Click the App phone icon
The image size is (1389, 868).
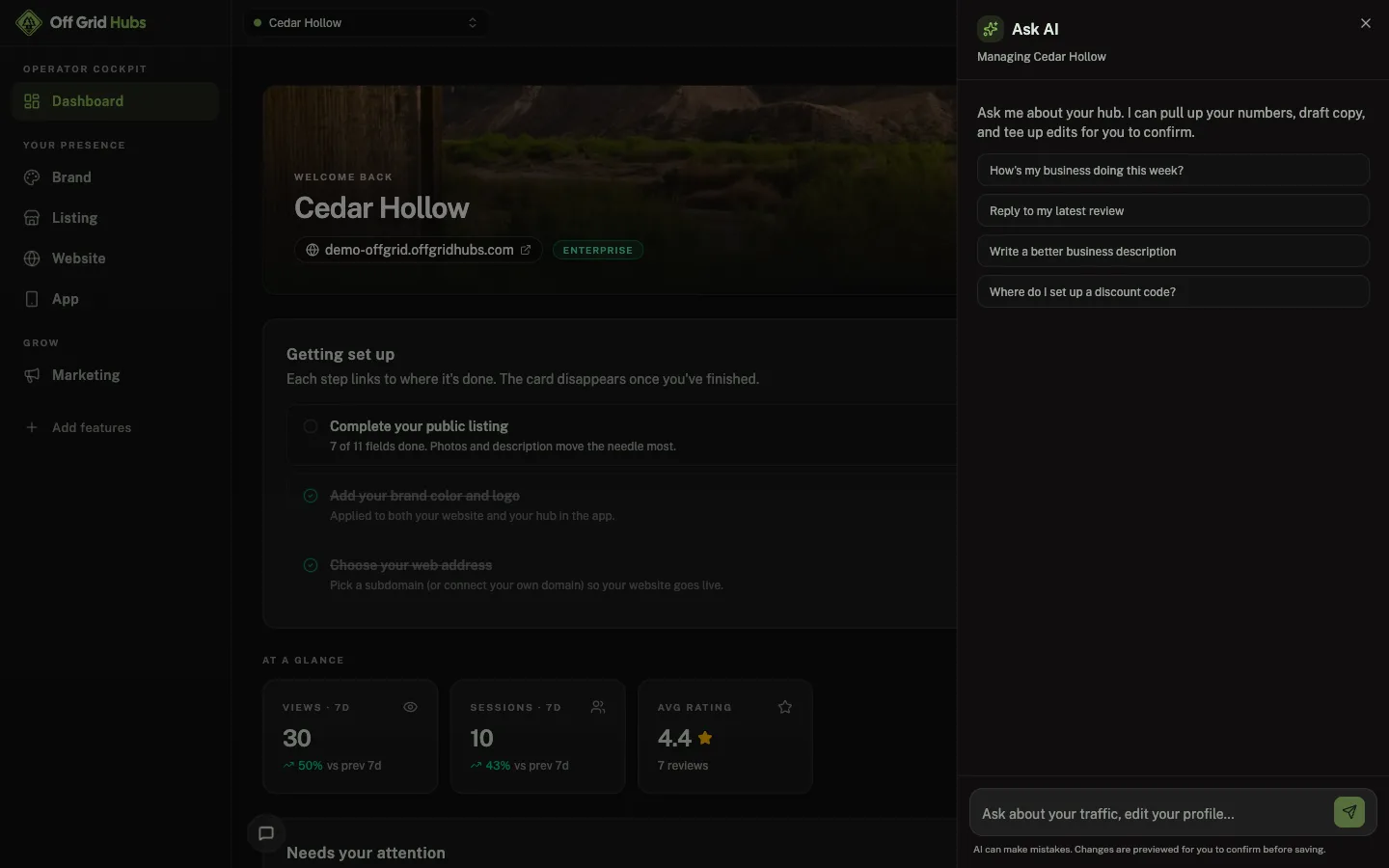(32, 299)
